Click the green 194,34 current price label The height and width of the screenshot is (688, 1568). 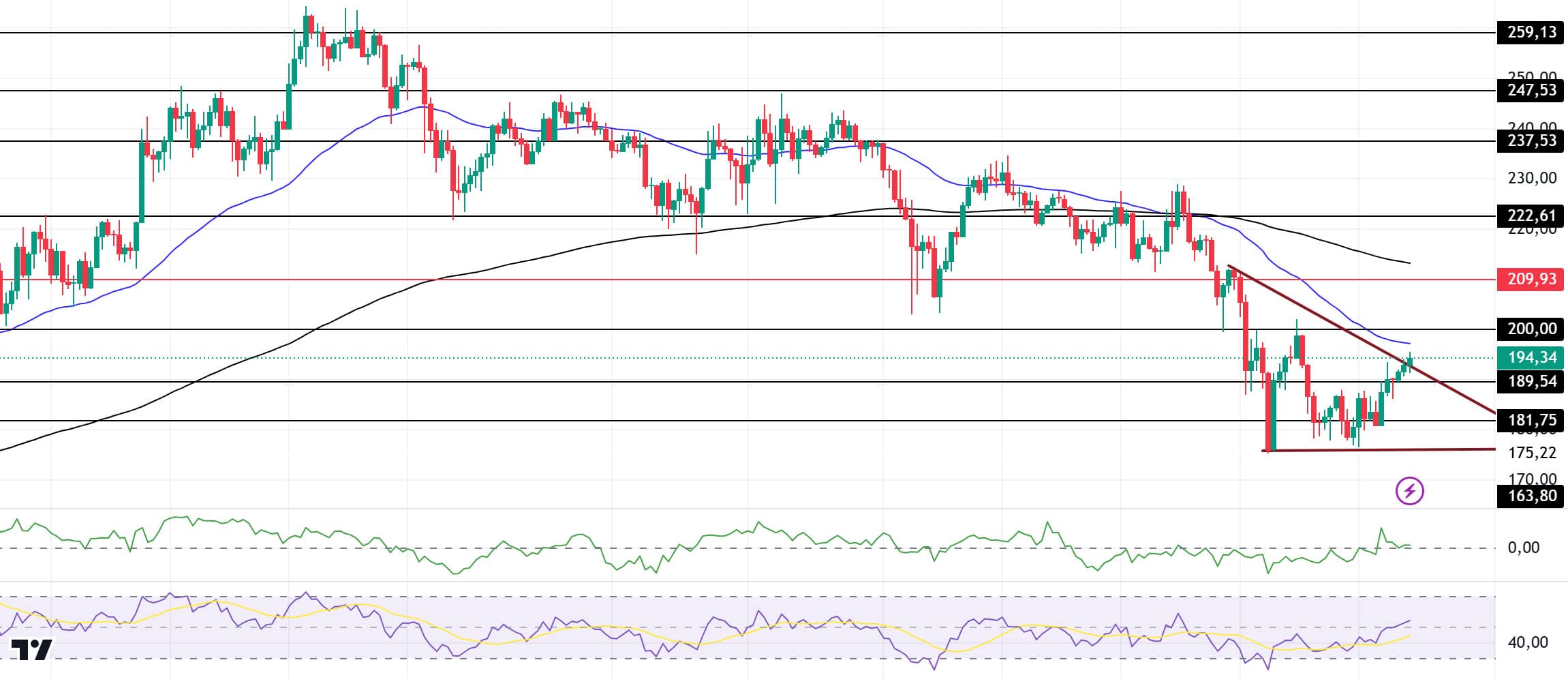pyautogui.click(x=1530, y=358)
